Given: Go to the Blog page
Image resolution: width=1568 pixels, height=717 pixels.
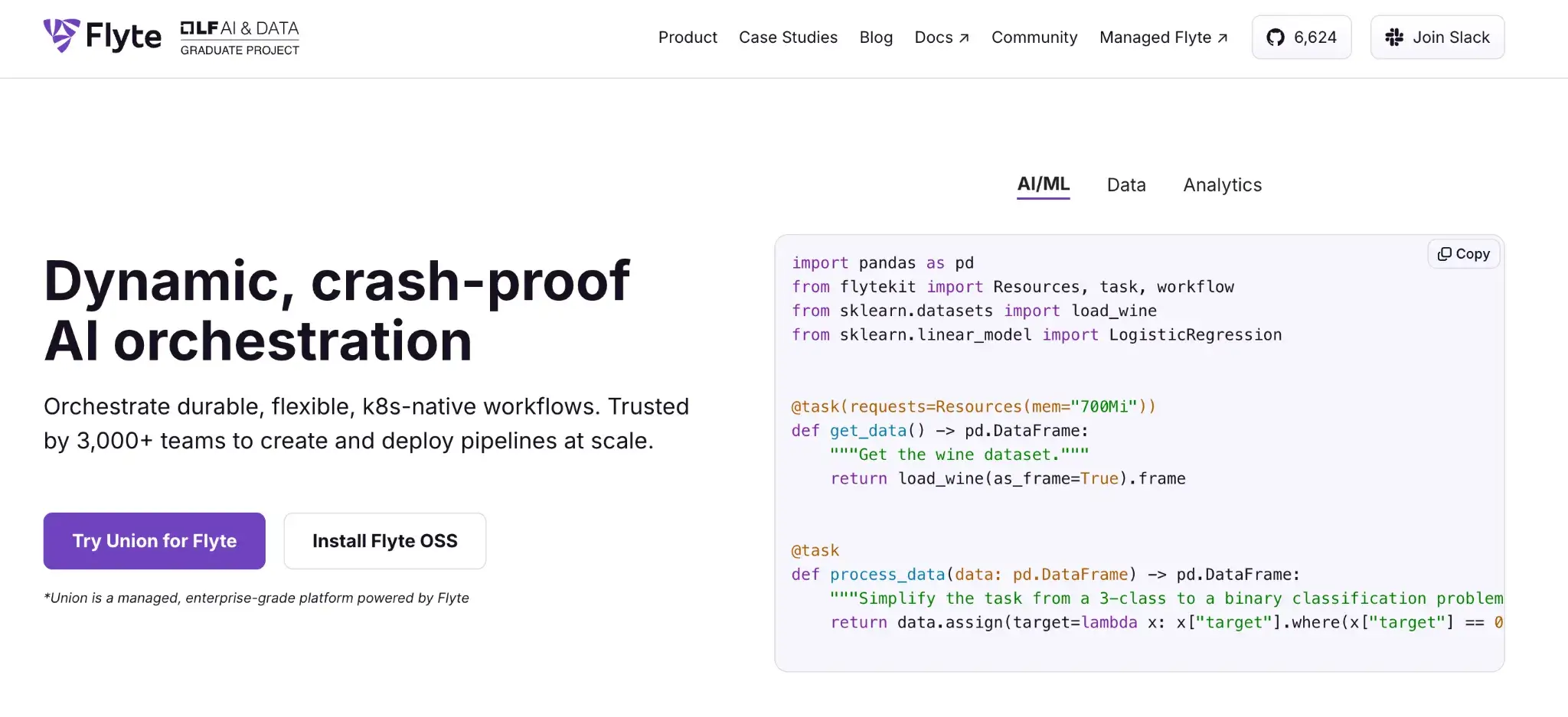Looking at the screenshot, I should click(x=876, y=37).
